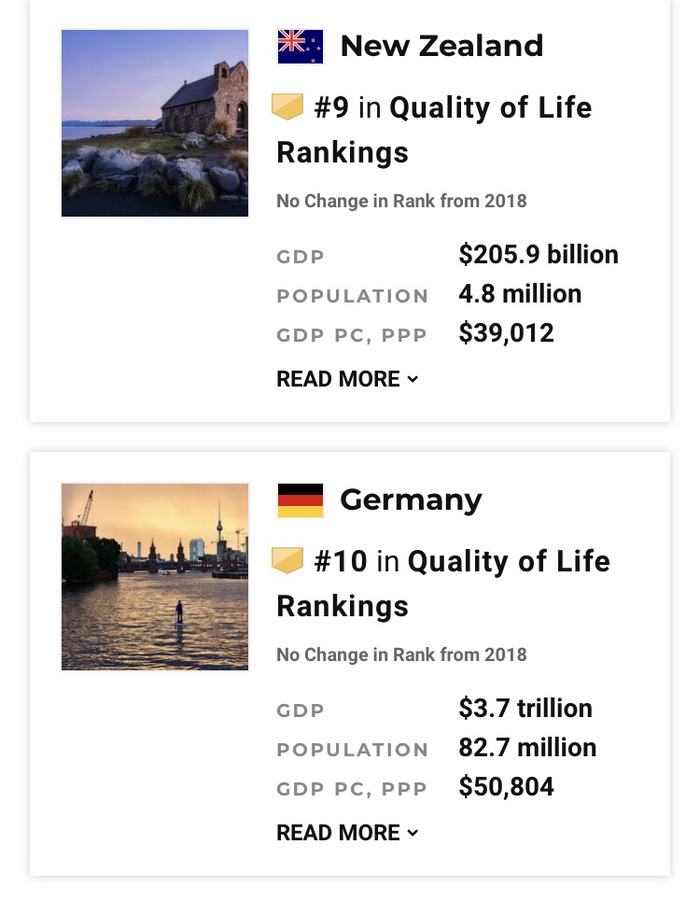Screen dimensions: 700x915
Task: Expand READ MORE under New Zealand
Action: pyautogui.click(x=348, y=379)
